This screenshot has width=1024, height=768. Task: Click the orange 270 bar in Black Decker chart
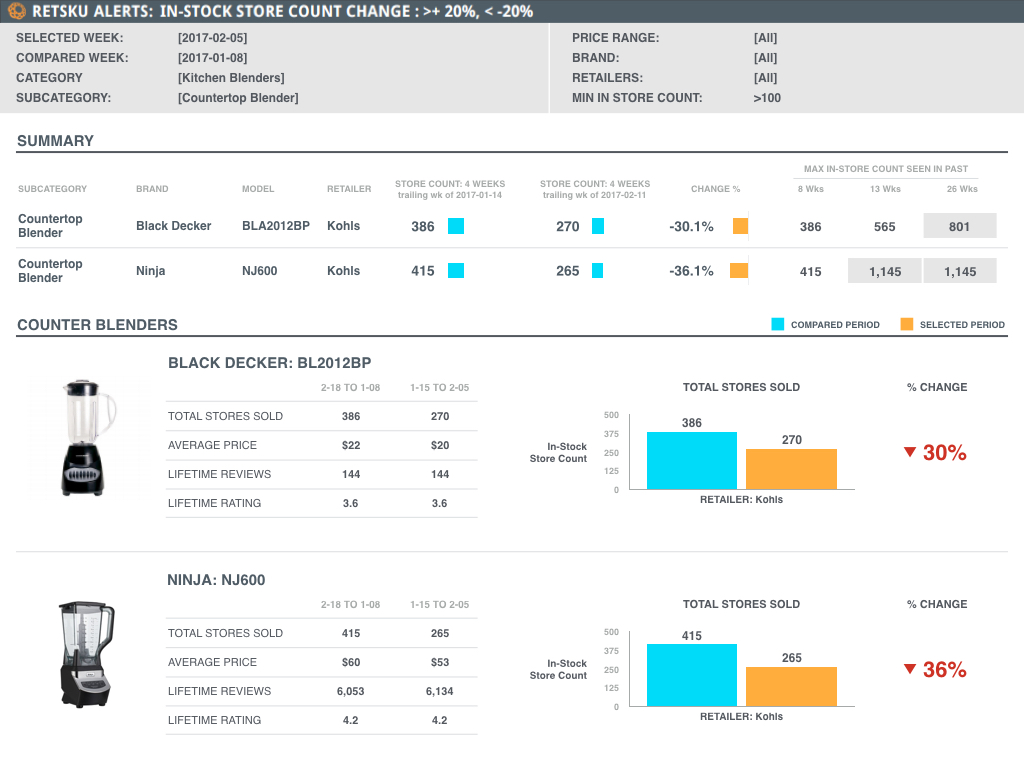pyautogui.click(x=792, y=469)
